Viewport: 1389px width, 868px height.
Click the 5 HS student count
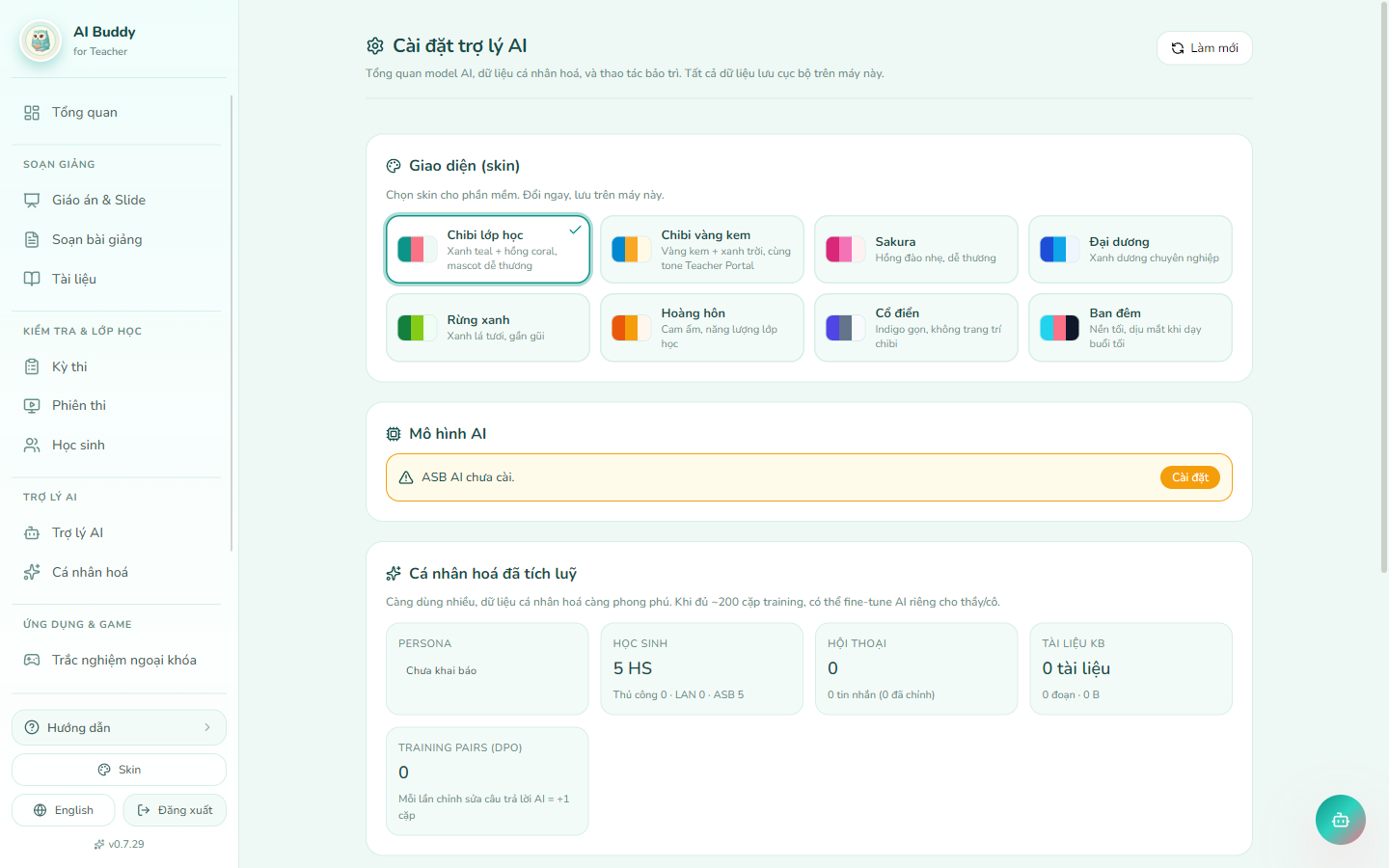click(633, 668)
